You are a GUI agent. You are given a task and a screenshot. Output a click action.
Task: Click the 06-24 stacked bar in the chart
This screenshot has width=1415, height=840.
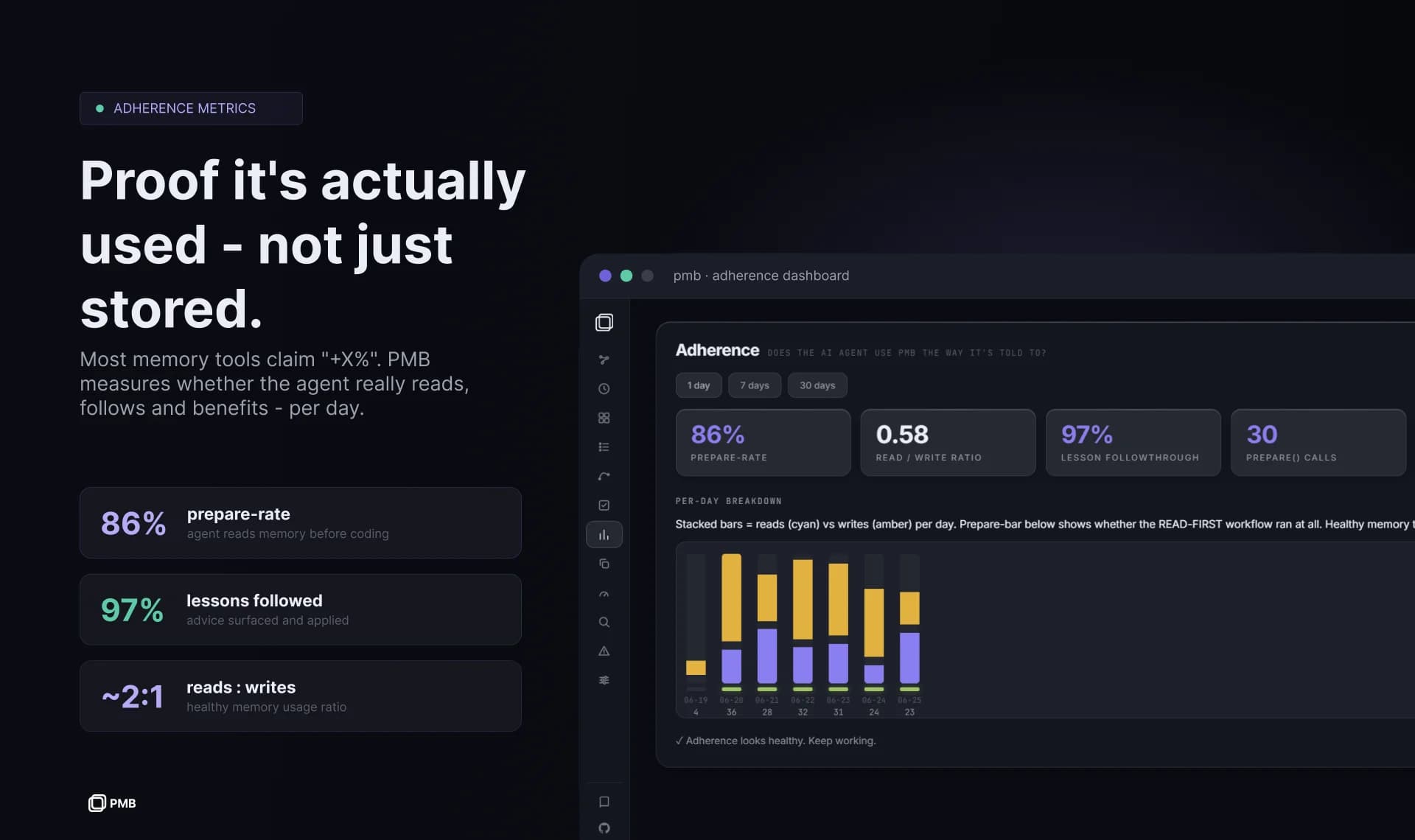tap(874, 619)
